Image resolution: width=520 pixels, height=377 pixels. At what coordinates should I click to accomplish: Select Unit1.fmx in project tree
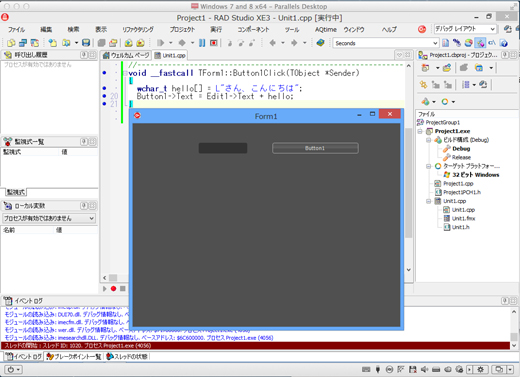pyautogui.click(x=464, y=219)
